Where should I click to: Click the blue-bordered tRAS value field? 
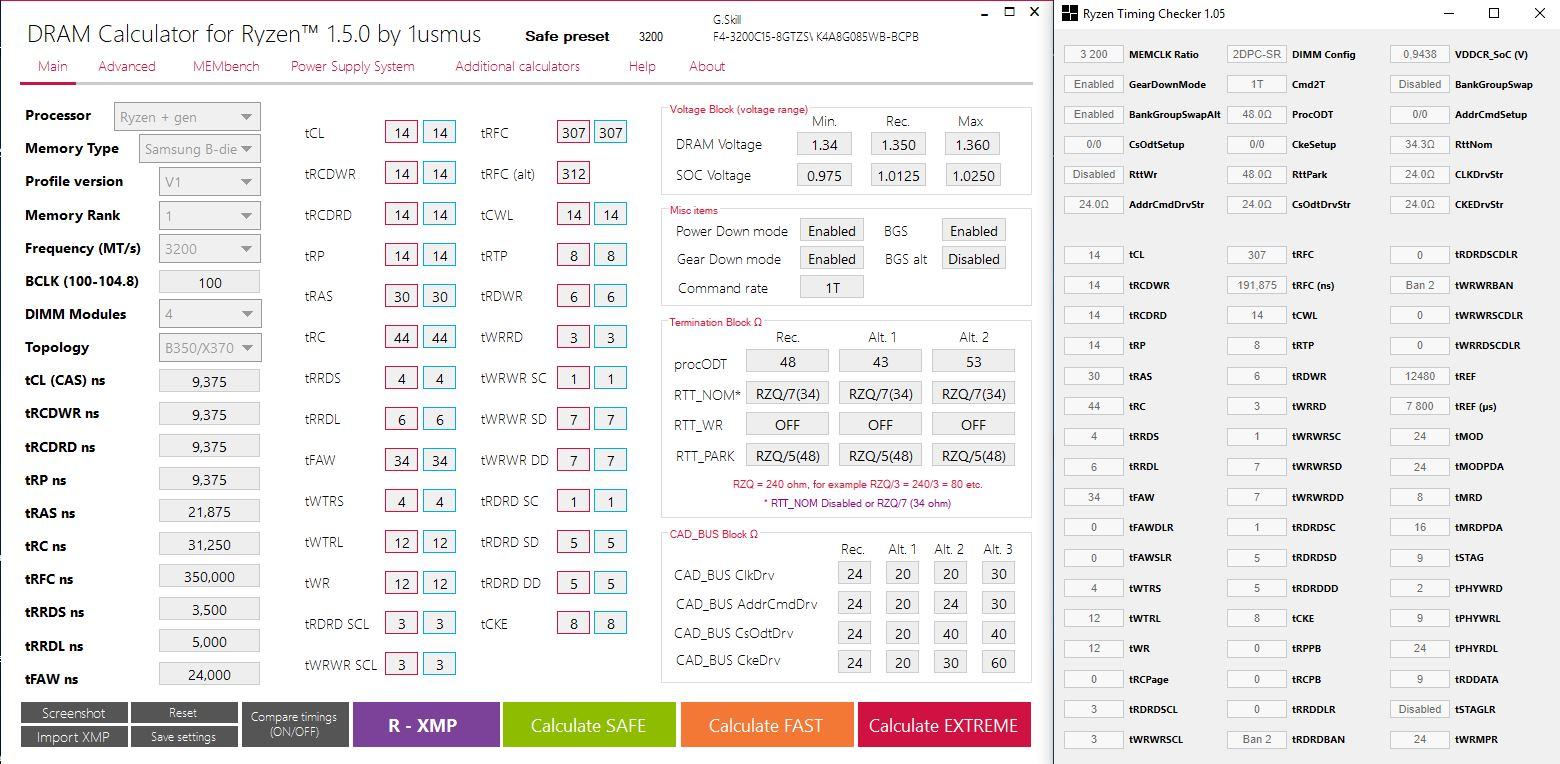[x=439, y=296]
